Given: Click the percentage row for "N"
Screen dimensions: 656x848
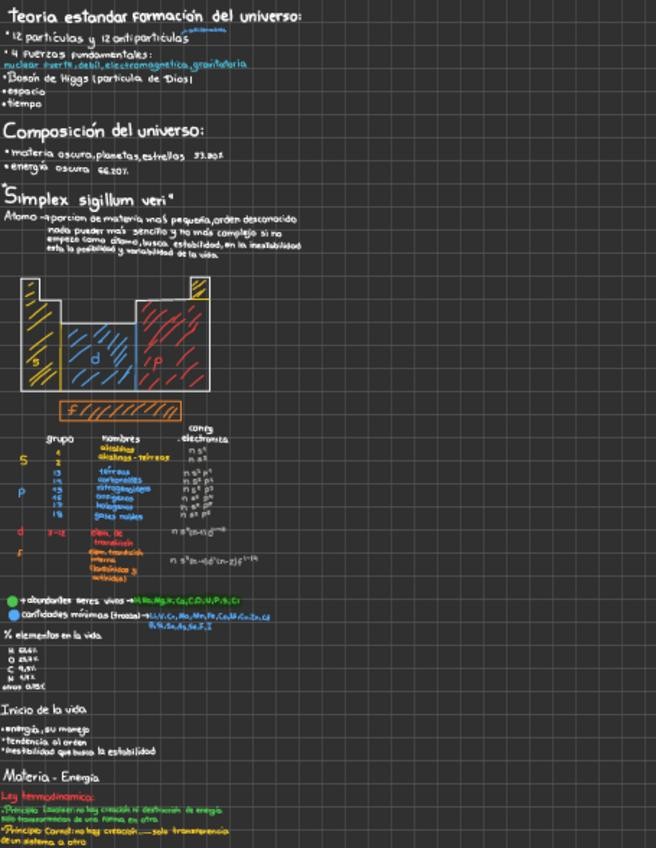Looking at the screenshot, I should pos(22,678).
